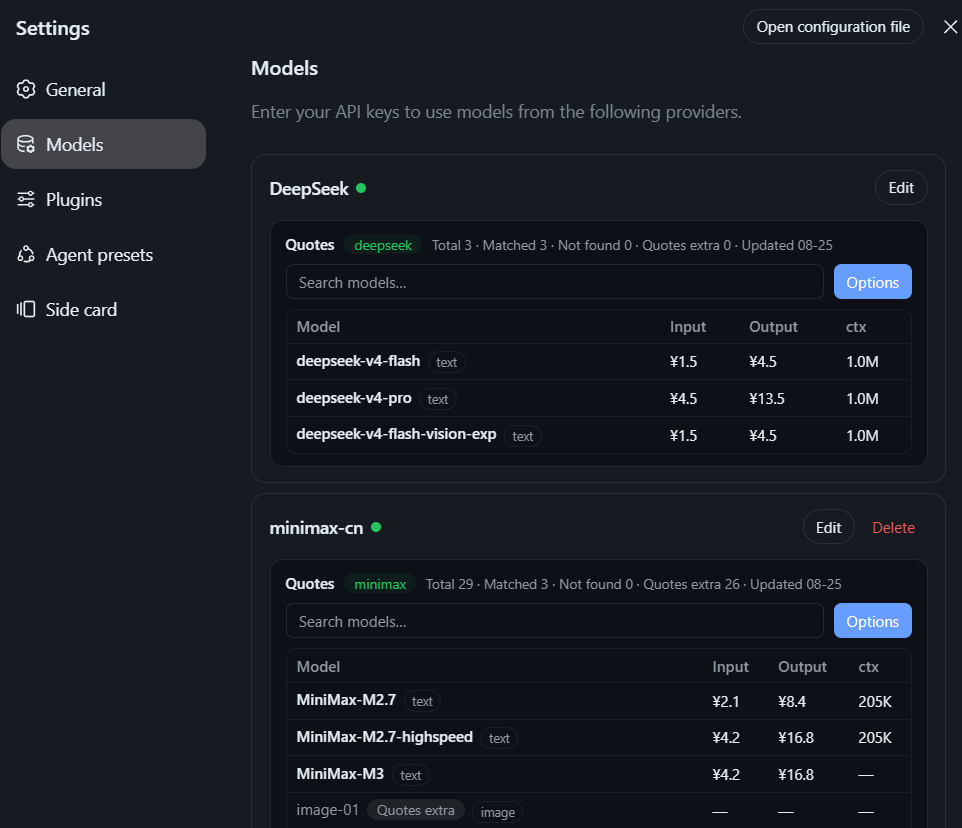The width and height of the screenshot is (962, 828).
Task: Click the Models database icon
Action: pos(26,144)
